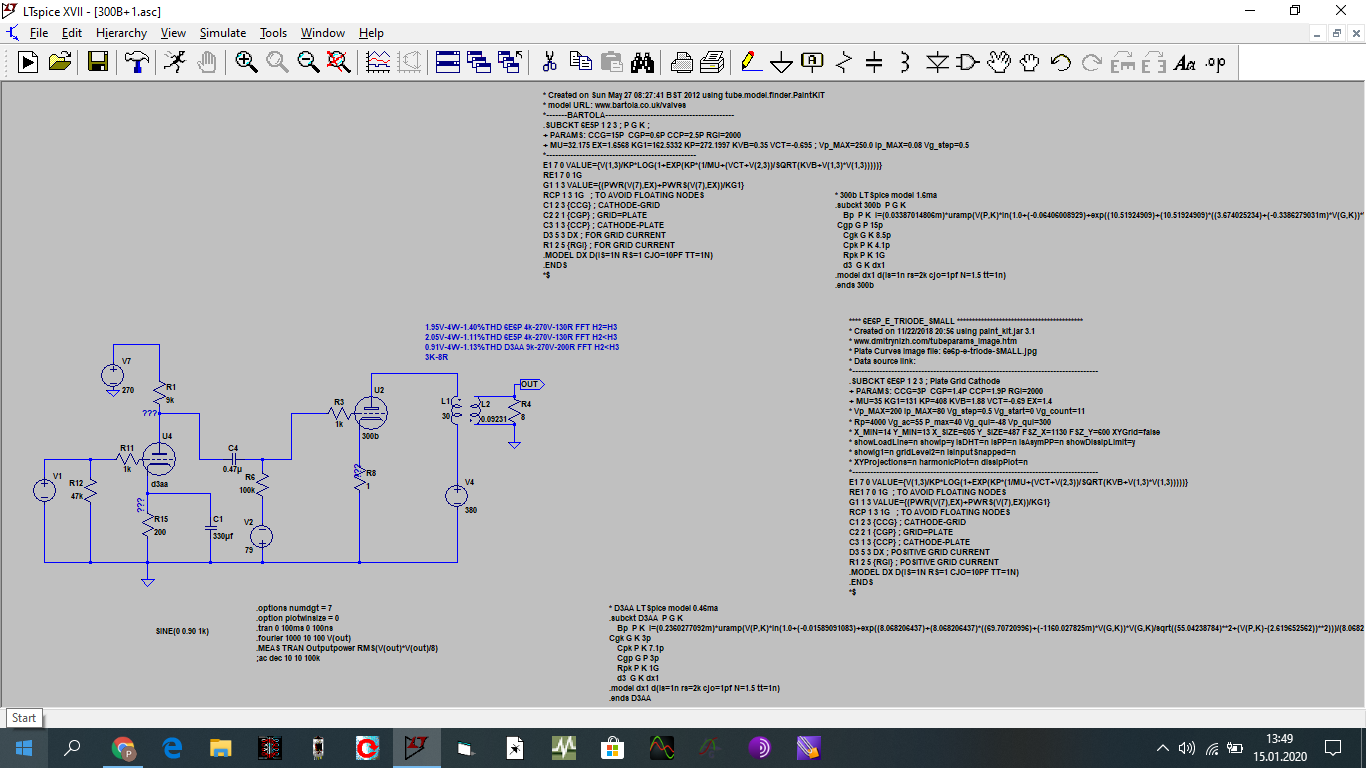This screenshot has width=1366, height=768.
Task: Show hidden system tray icons
Action: [x=1162, y=747]
